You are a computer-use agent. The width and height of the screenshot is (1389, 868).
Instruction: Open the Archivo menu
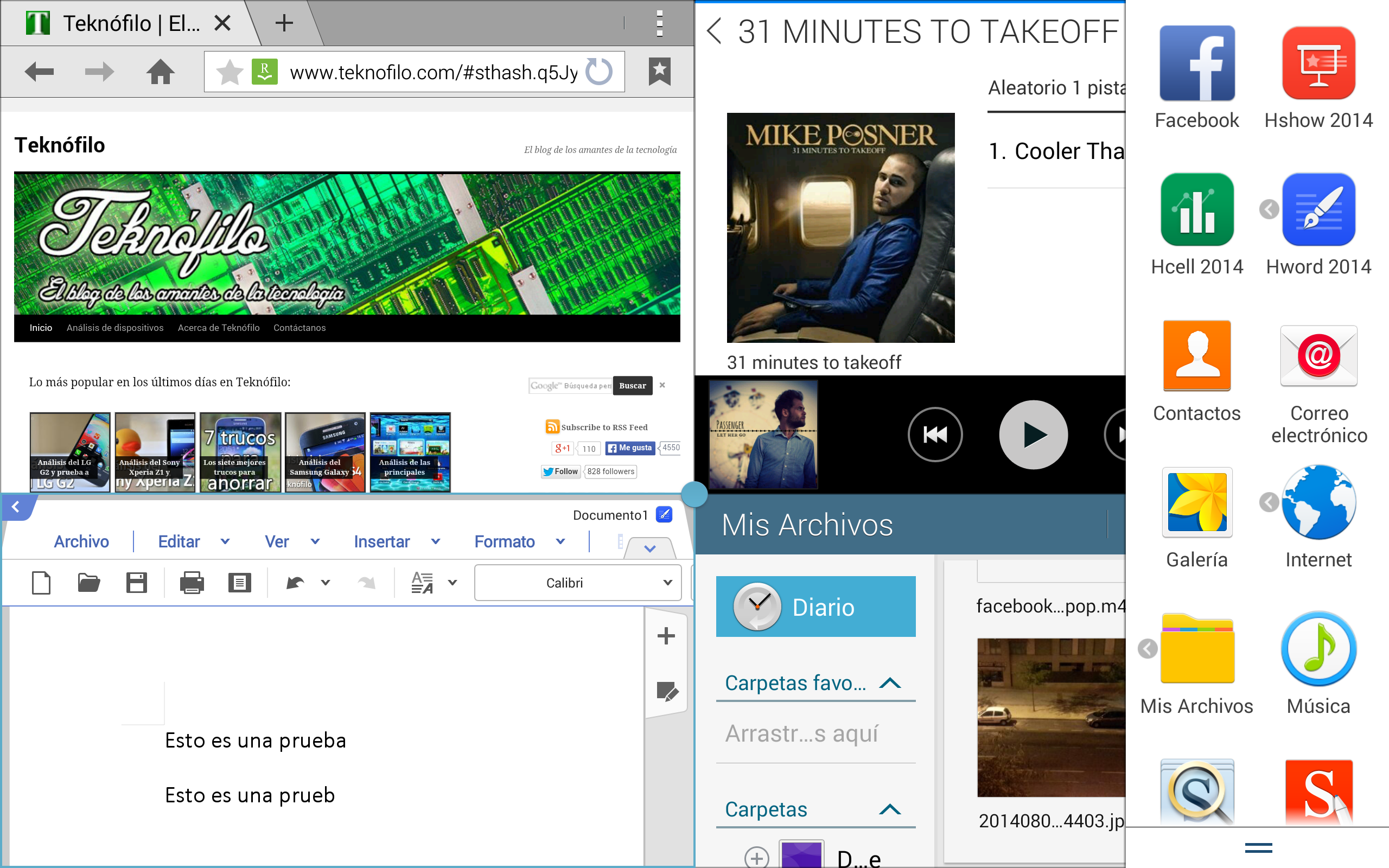coord(81,541)
